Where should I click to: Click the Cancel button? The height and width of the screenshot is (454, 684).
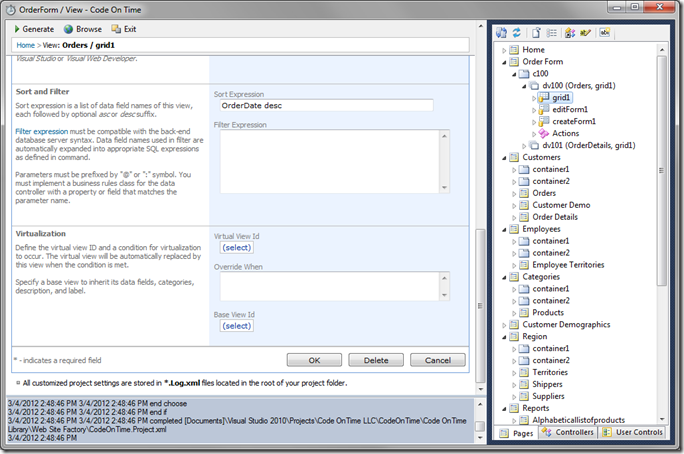coord(438,360)
